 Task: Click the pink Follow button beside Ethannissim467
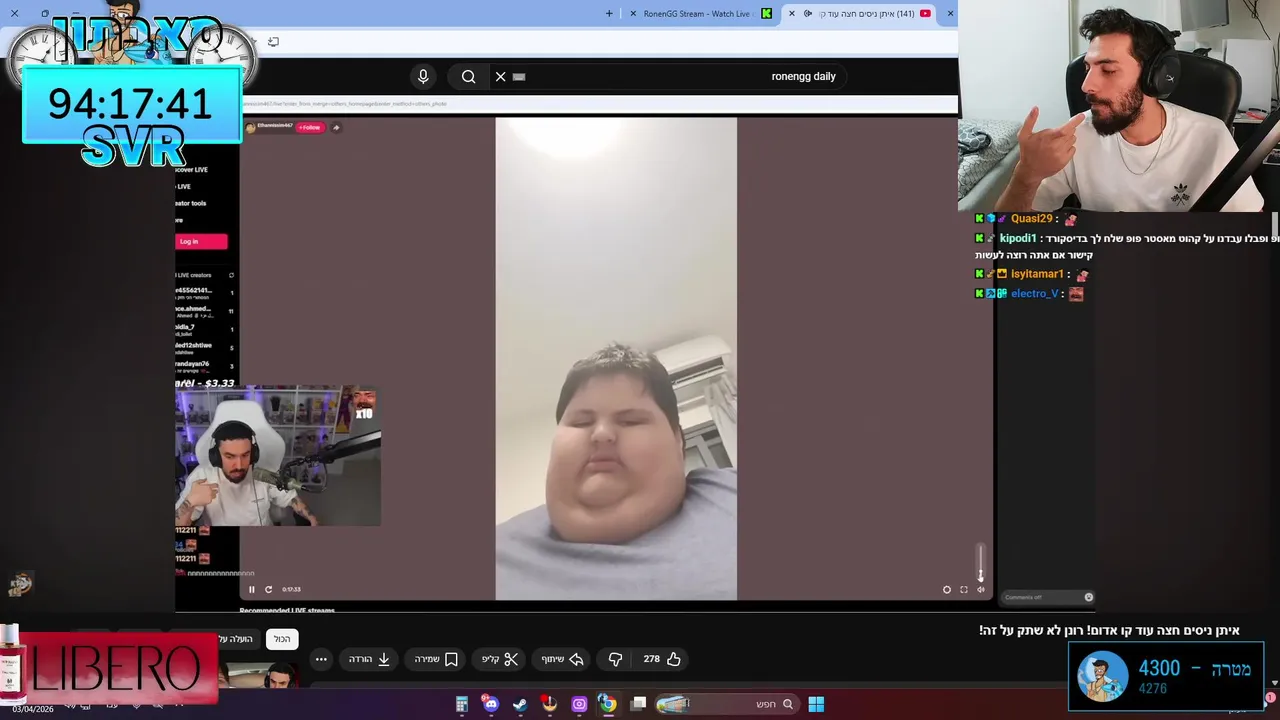pos(310,127)
